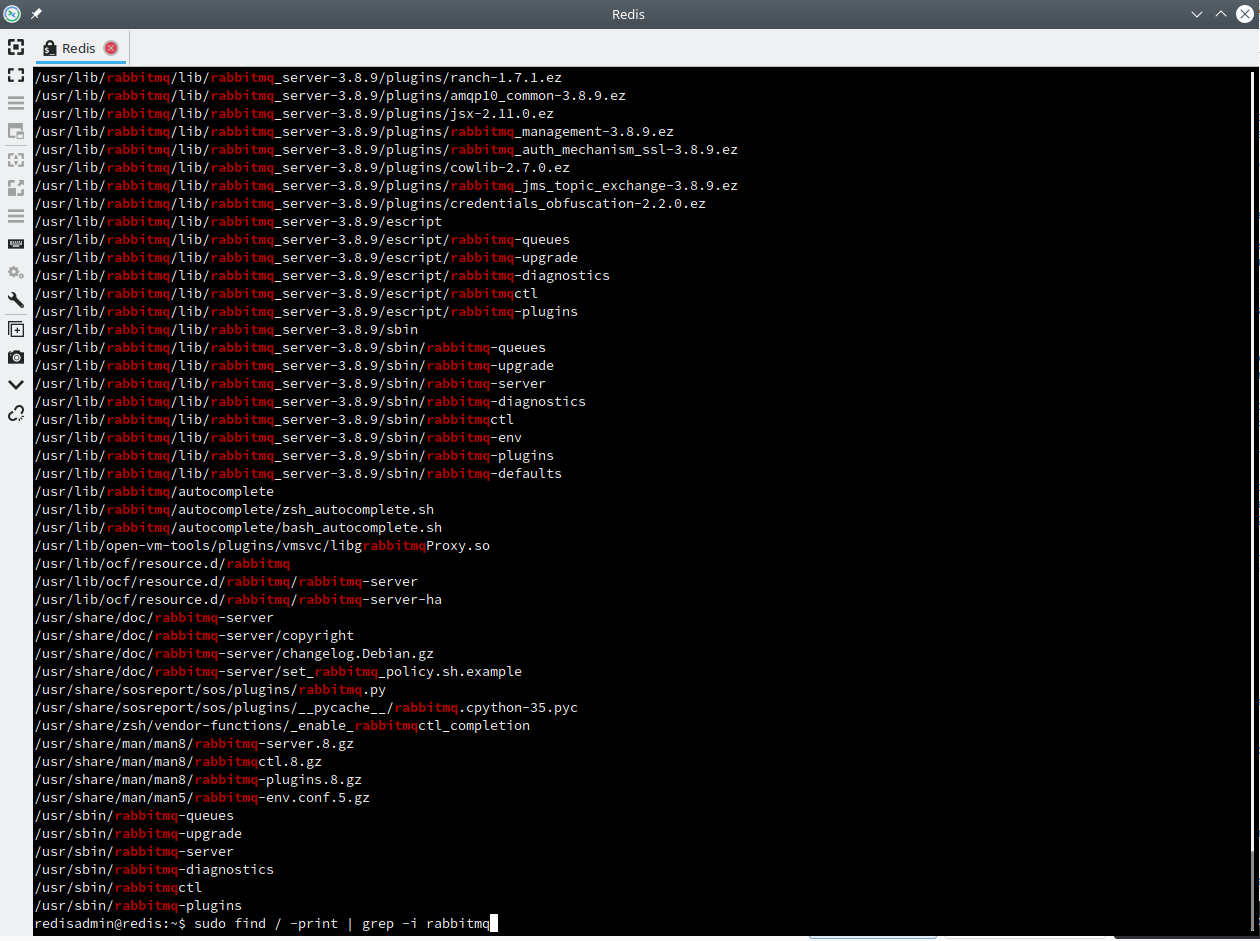
Task: Click the escript/rabbitmqctl line
Action: pos(286,293)
